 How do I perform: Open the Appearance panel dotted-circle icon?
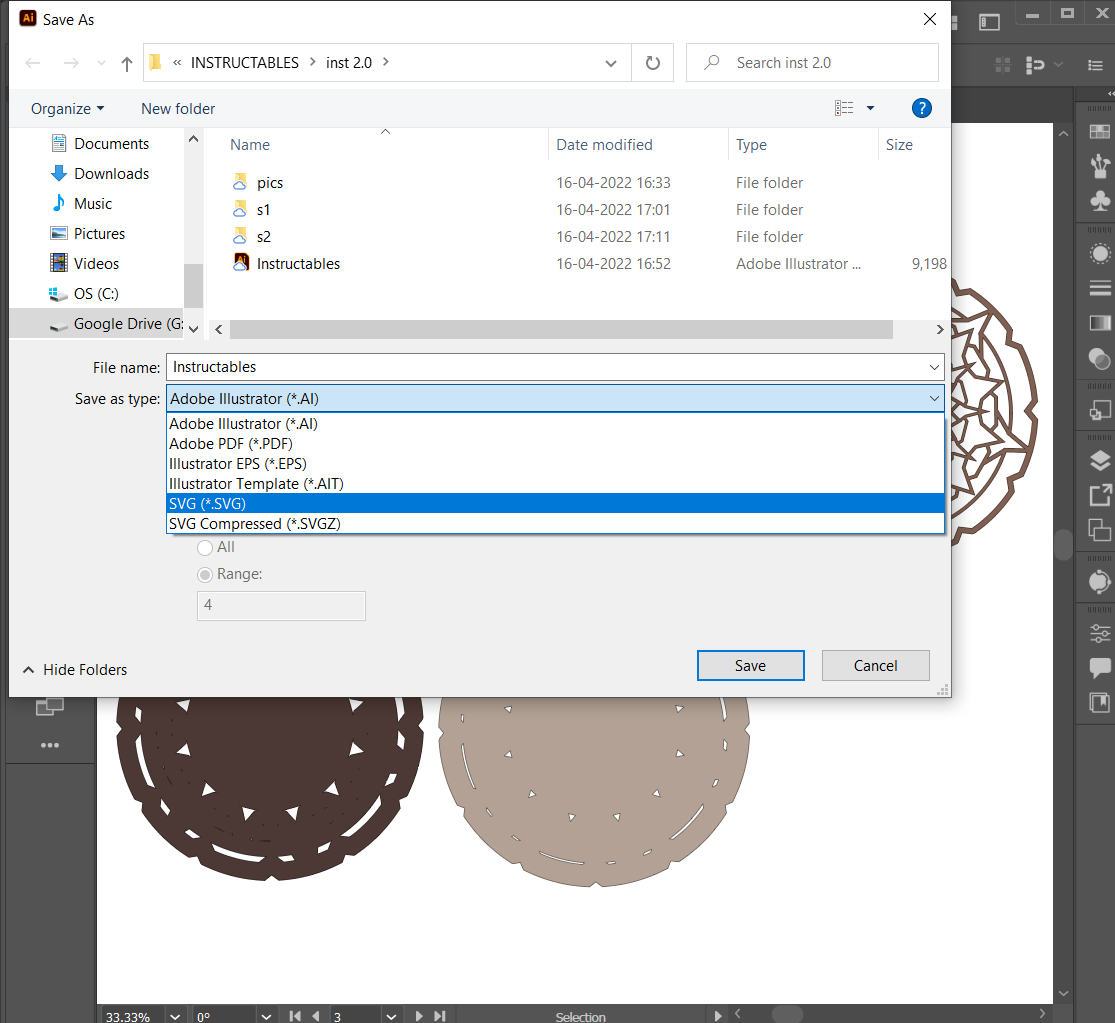pyautogui.click(x=1100, y=254)
